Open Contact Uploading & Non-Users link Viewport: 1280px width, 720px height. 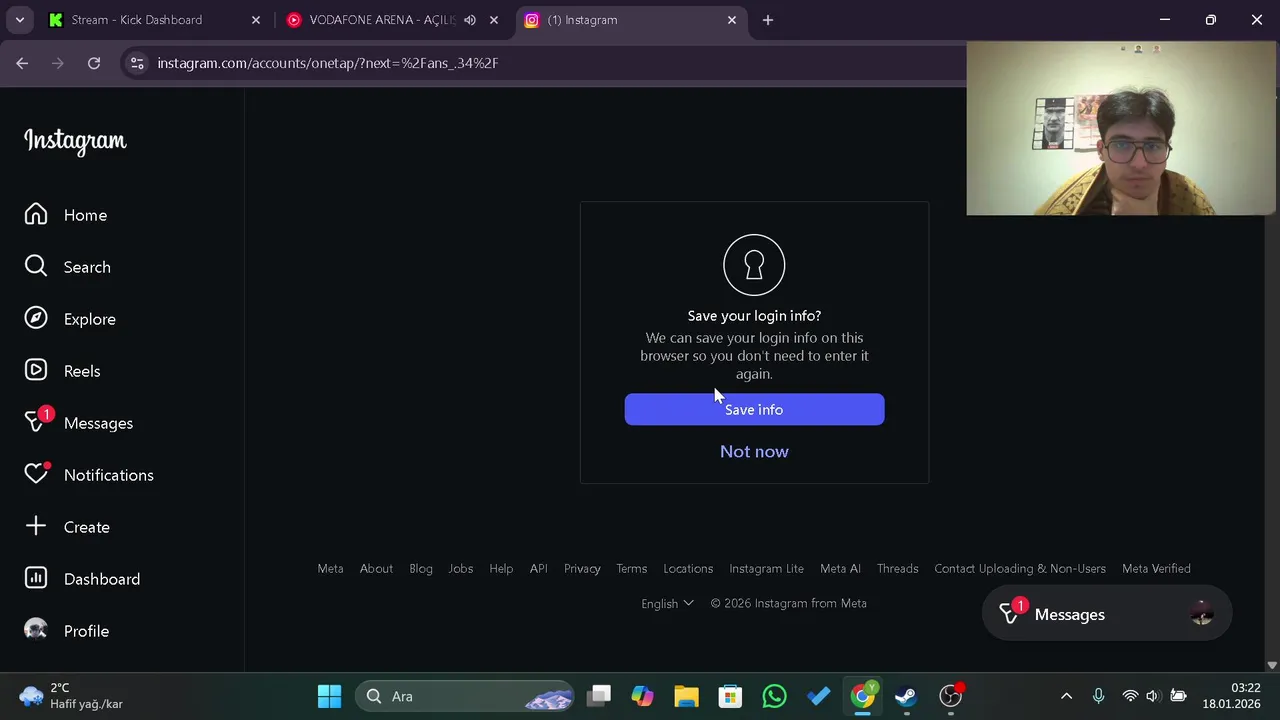[x=1020, y=568]
